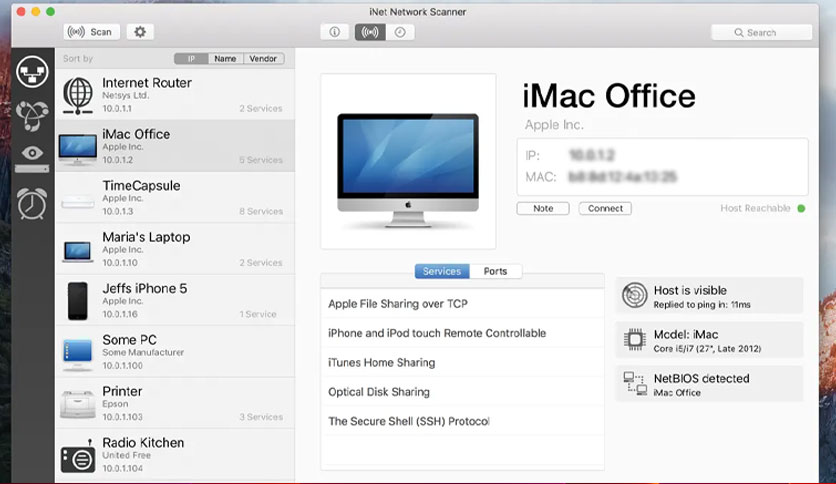Image resolution: width=836 pixels, height=484 pixels.
Task: Select iTunes Home Sharing service
Action: pos(462,362)
